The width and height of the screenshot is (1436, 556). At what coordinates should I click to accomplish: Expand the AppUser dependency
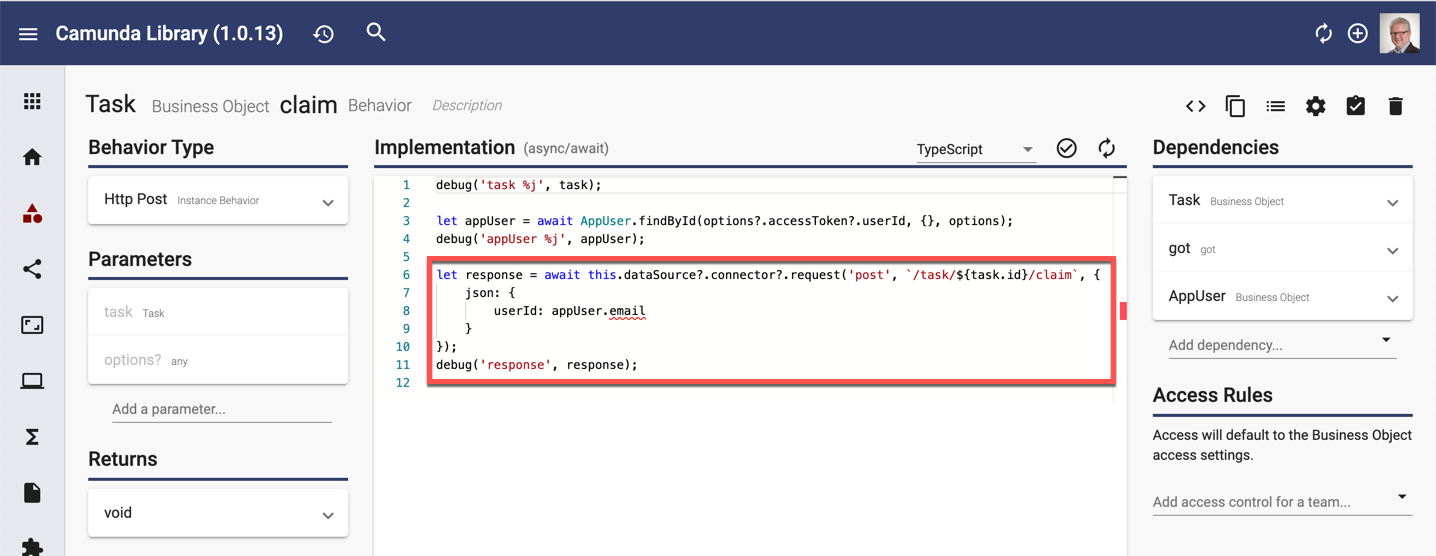[x=1282, y=297]
